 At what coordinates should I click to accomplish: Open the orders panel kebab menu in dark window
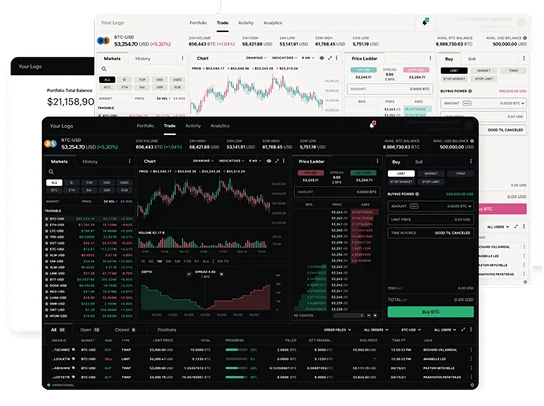(x=471, y=330)
